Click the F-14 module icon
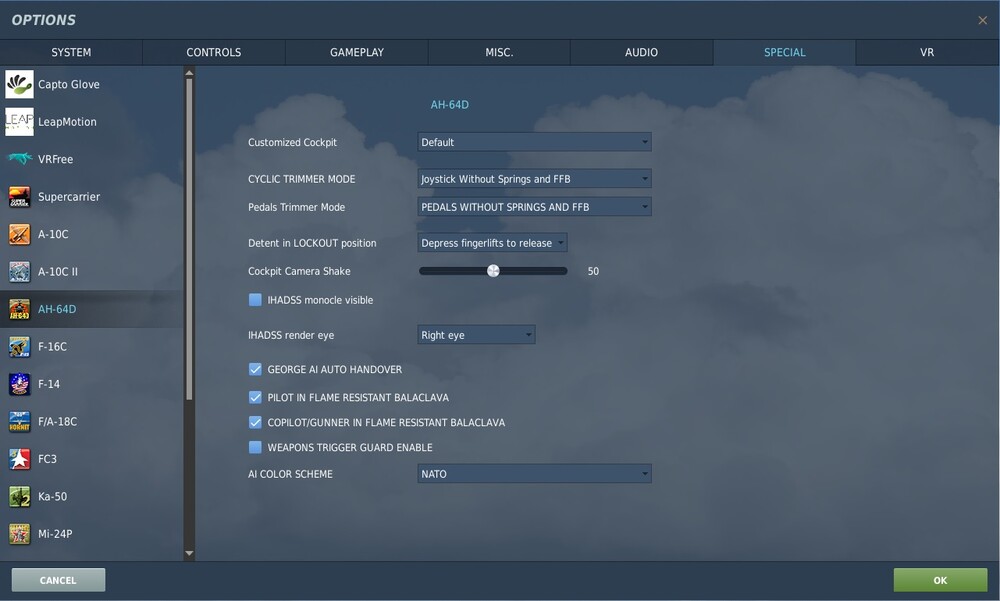The width and height of the screenshot is (1000, 601). coord(19,384)
